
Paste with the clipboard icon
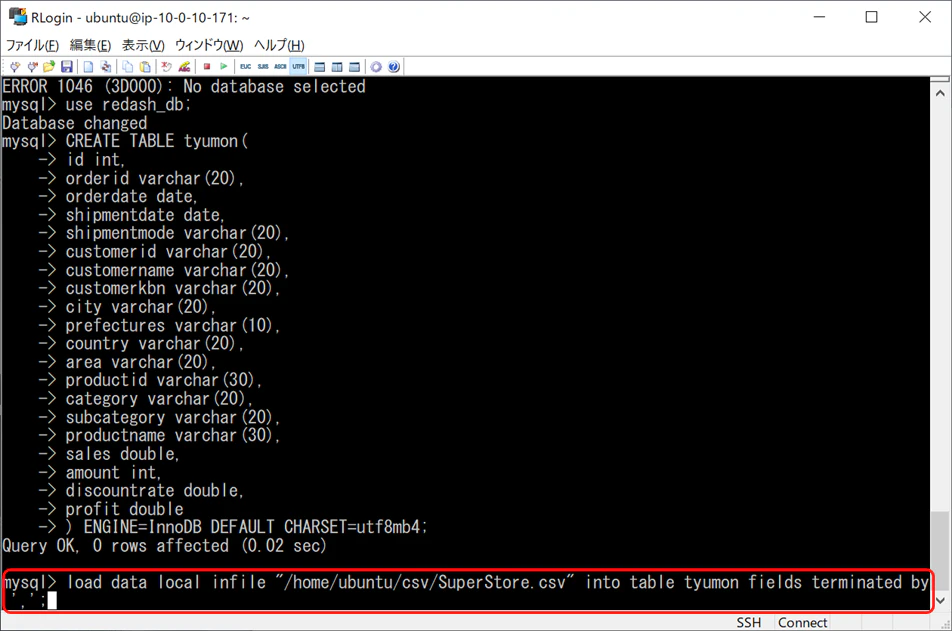pos(145,67)
